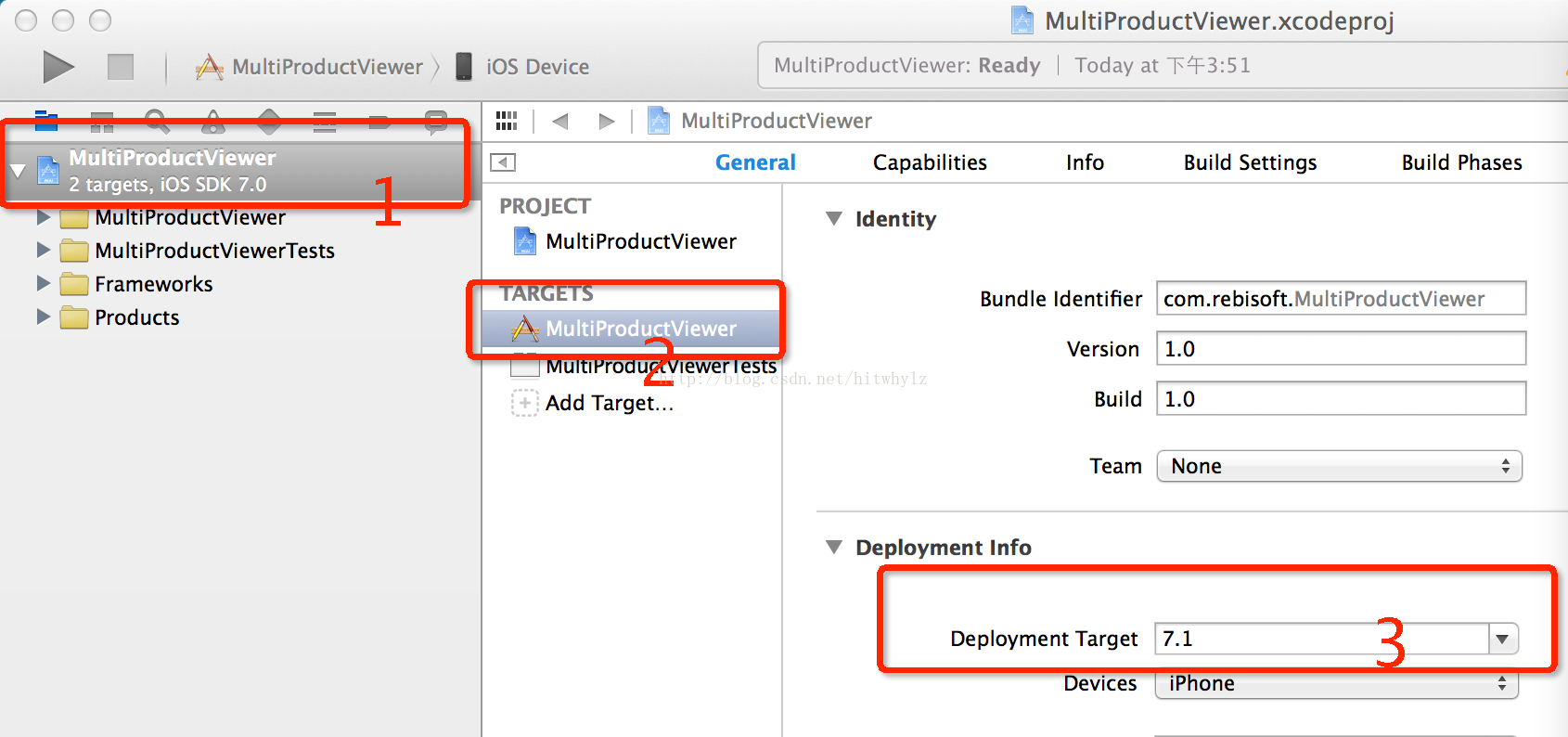Expand the MultiProductViewer folder
The height and width of the screenshot is (737, 1568).
click(x=43, y=217)
